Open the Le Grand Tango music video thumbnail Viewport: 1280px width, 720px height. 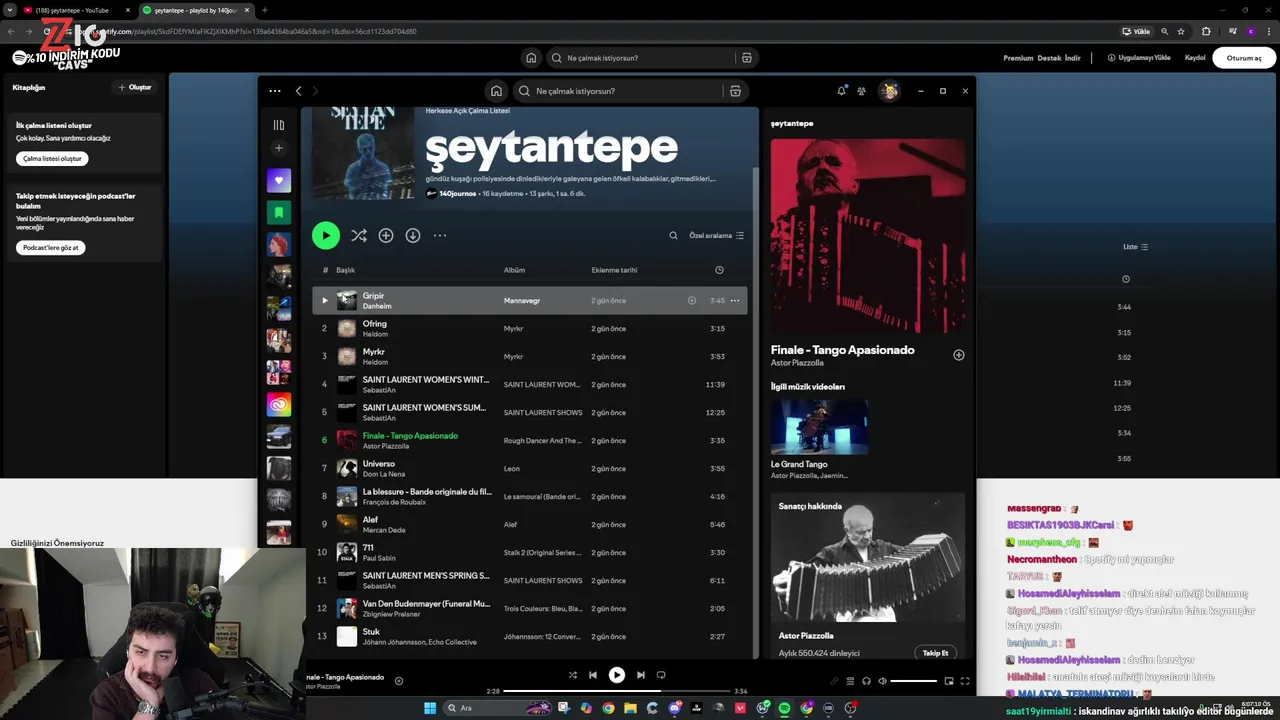click(819, 428)
